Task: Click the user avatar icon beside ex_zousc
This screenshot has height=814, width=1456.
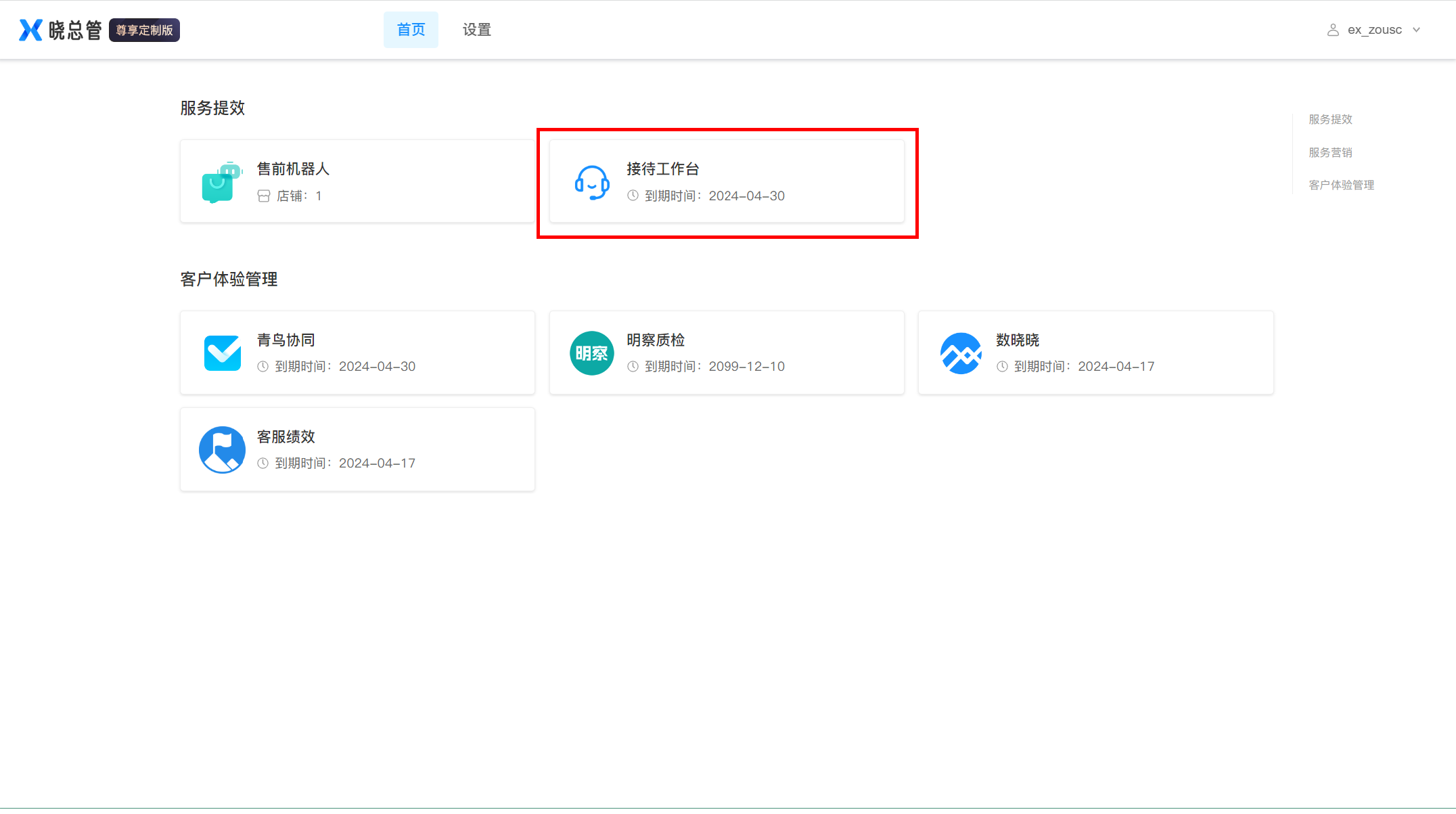Action: (1333, 30)
